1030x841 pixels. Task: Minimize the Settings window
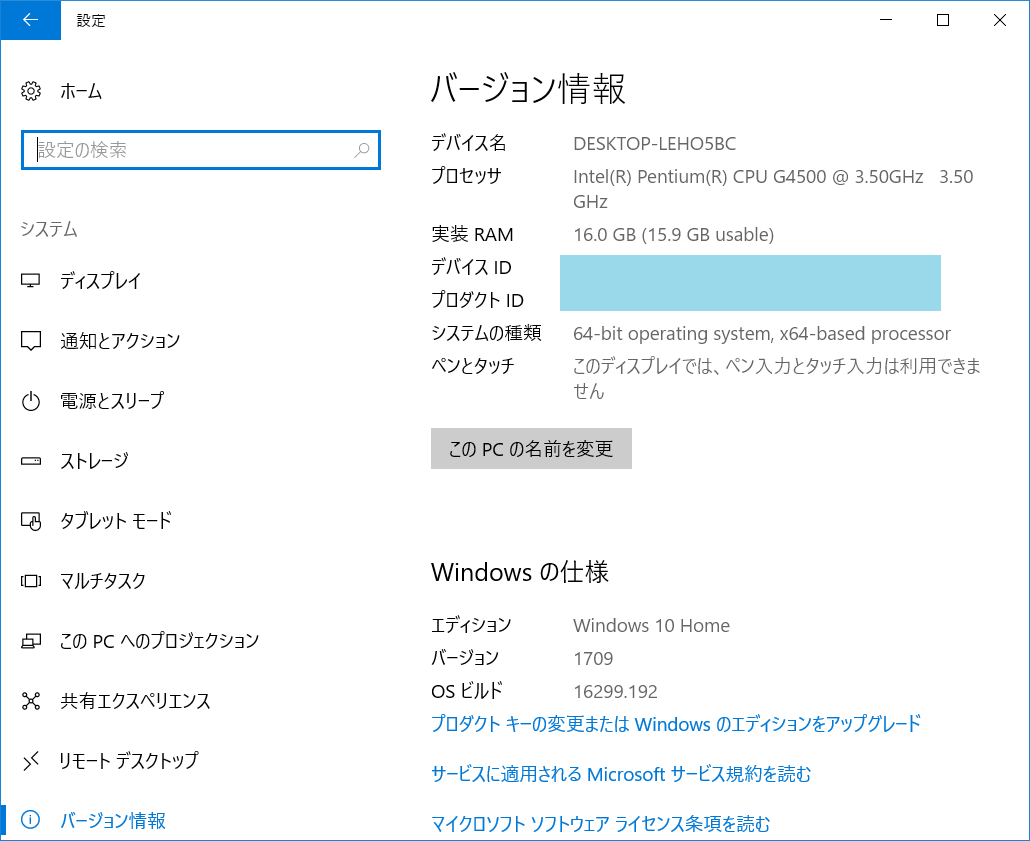(x=886, y=20)
